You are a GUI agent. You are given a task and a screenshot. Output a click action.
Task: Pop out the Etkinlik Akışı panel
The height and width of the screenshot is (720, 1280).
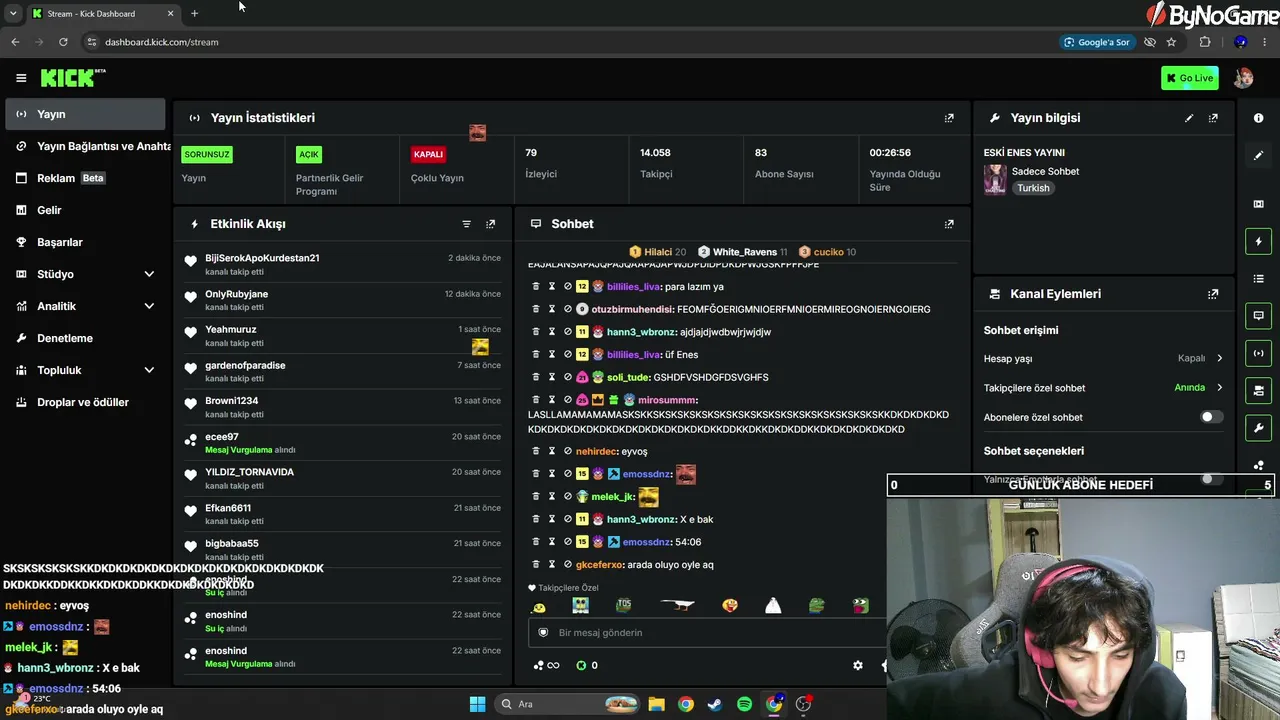point(490,224)
